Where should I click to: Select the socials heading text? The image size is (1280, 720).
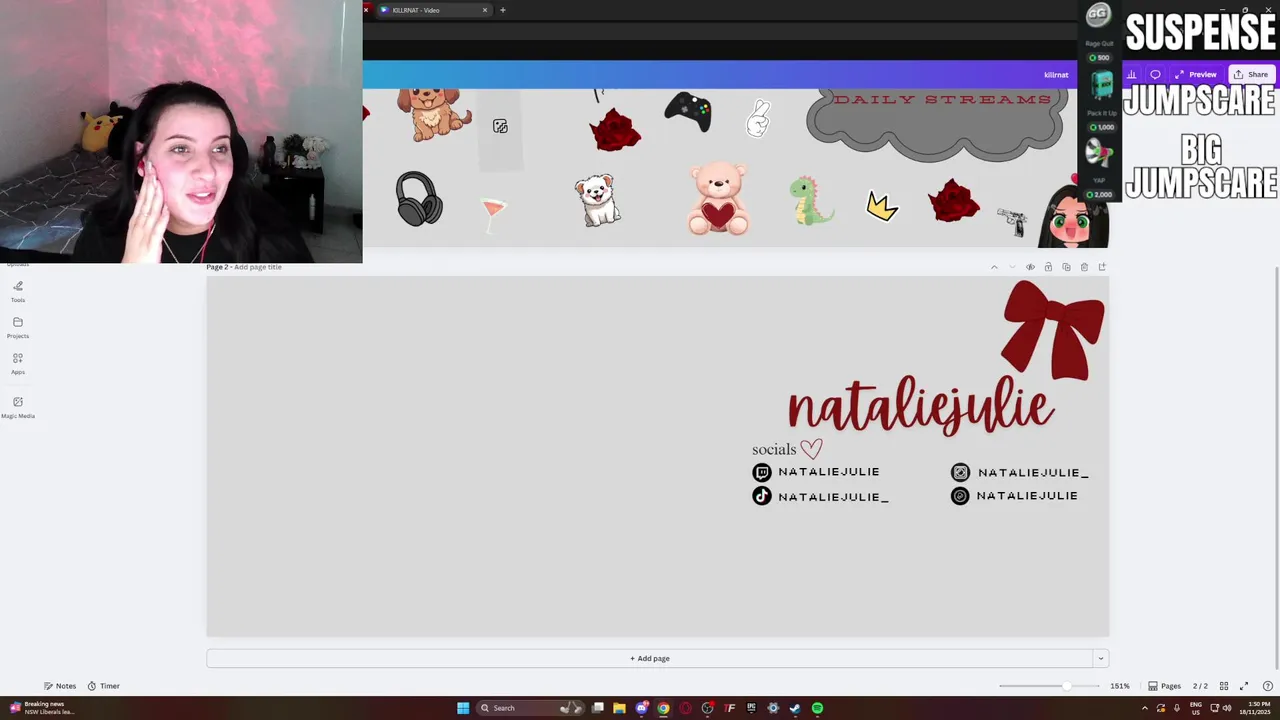(774, 449)
